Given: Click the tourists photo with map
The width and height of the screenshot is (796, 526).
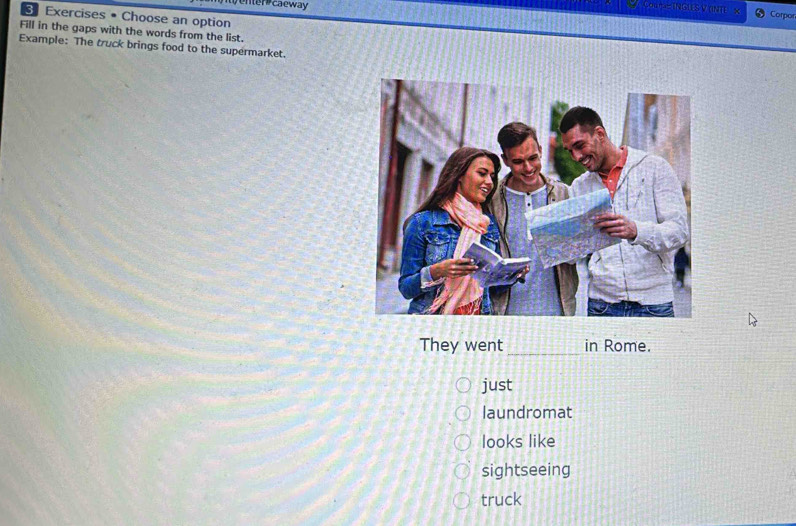Looking at the screenshot, I should pyautogui.click(x=533, y=199).
